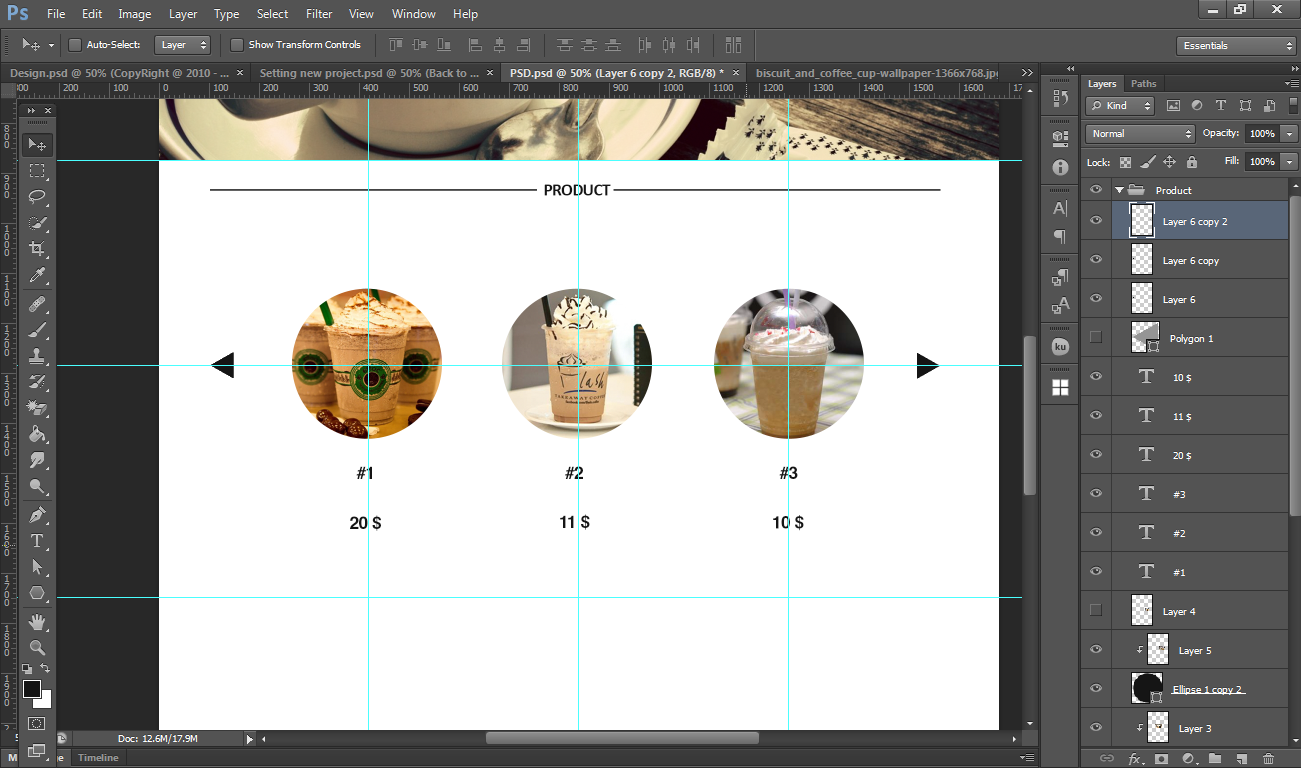Select the Horizontal Type tool
The width and height of the screenshot is (1301, 768).
(37, 541)
